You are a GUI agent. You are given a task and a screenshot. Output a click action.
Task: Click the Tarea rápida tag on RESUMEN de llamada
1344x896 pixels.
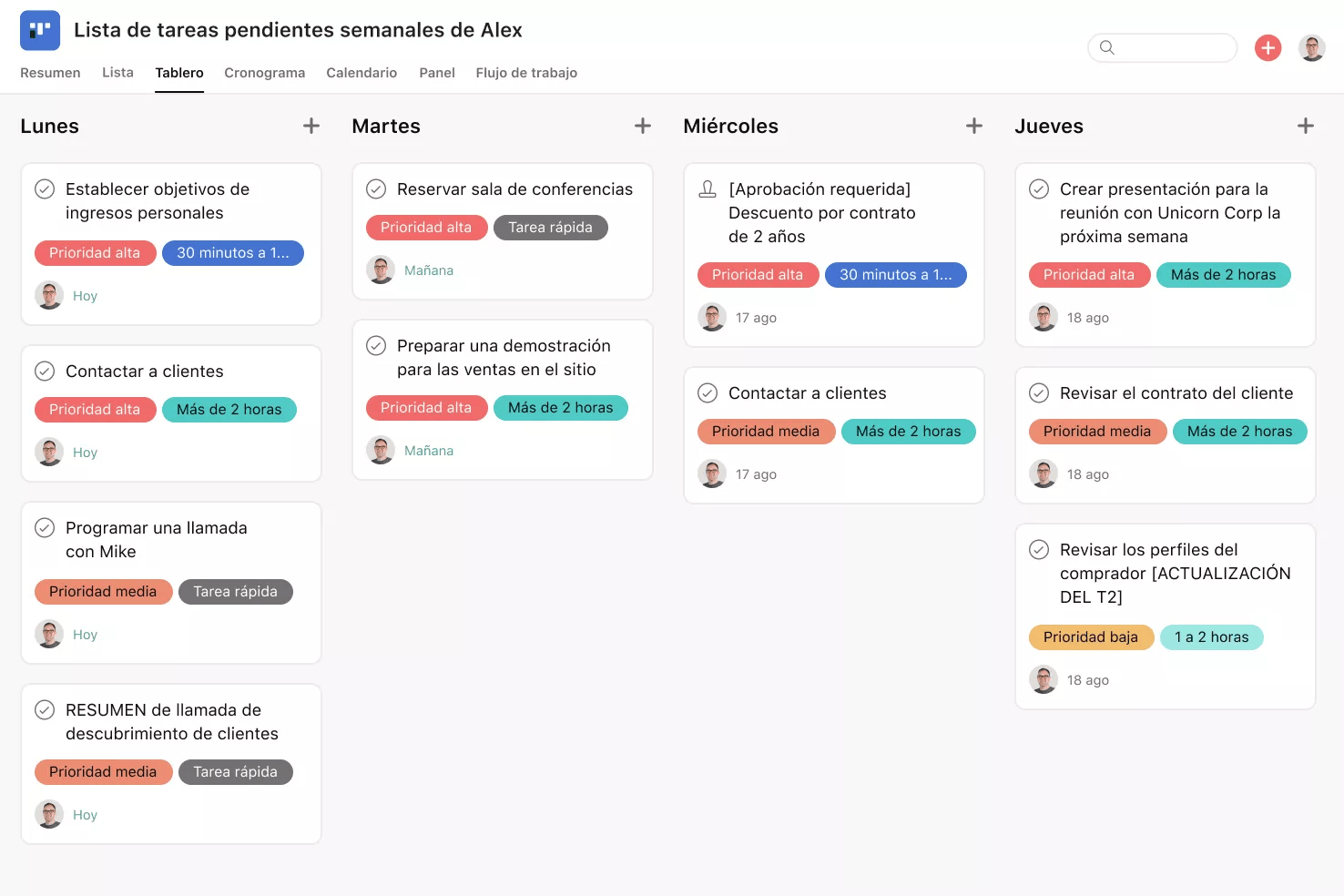pyautogui.click(x=235, y=772)
